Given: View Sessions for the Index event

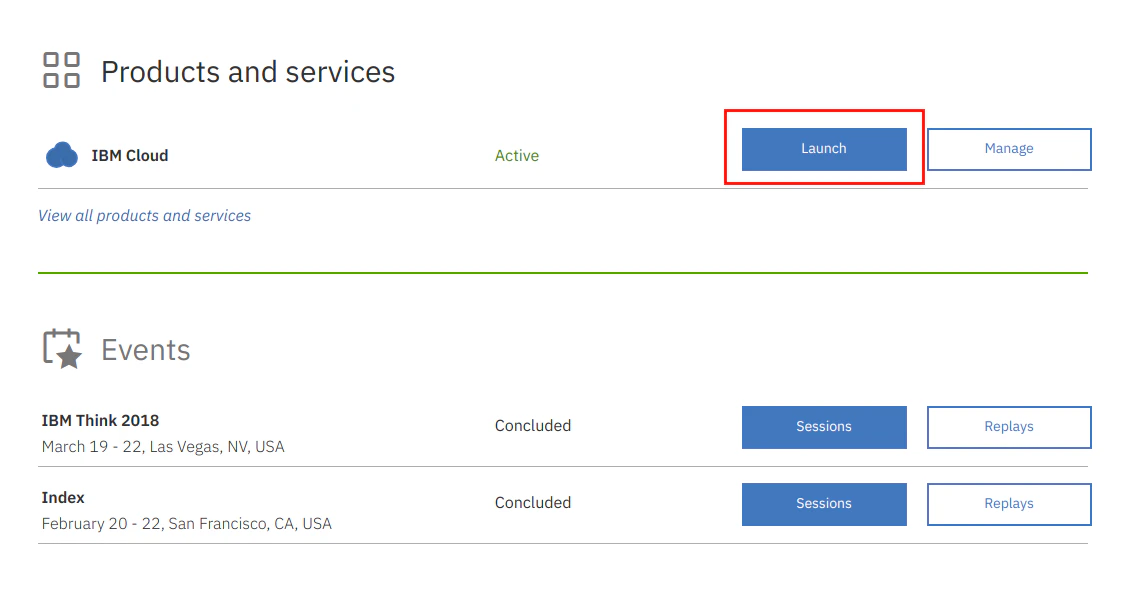Looking at the screenshot, I should [824, 504].
